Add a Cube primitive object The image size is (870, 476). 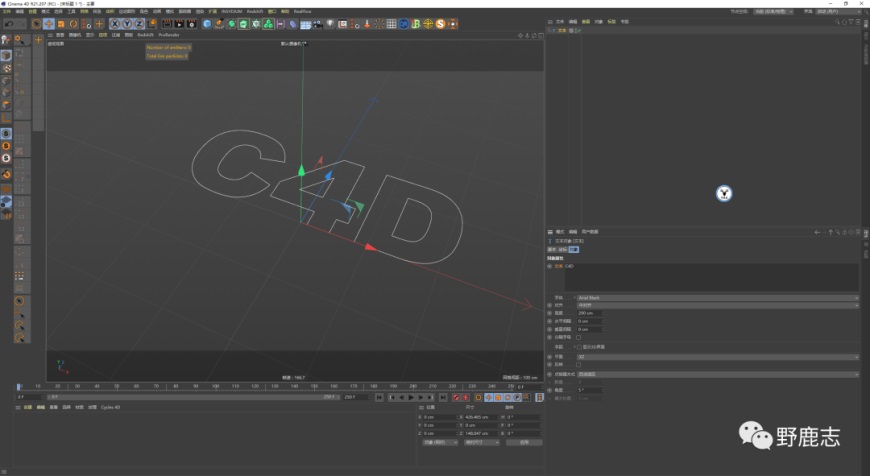(x=207, y=24)
